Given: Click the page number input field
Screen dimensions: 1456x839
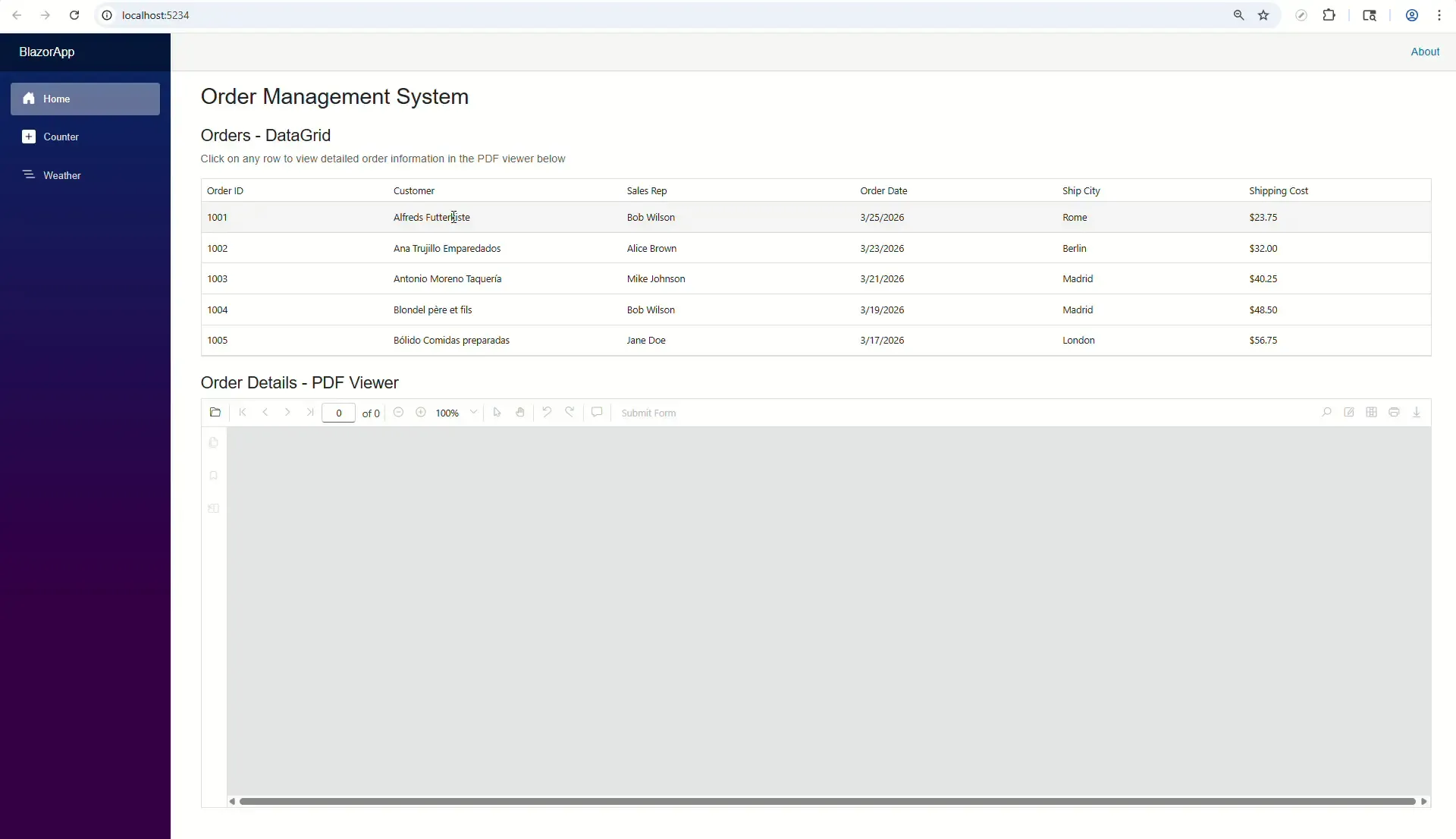Looking at the screenshot, I should pos(338,413).
